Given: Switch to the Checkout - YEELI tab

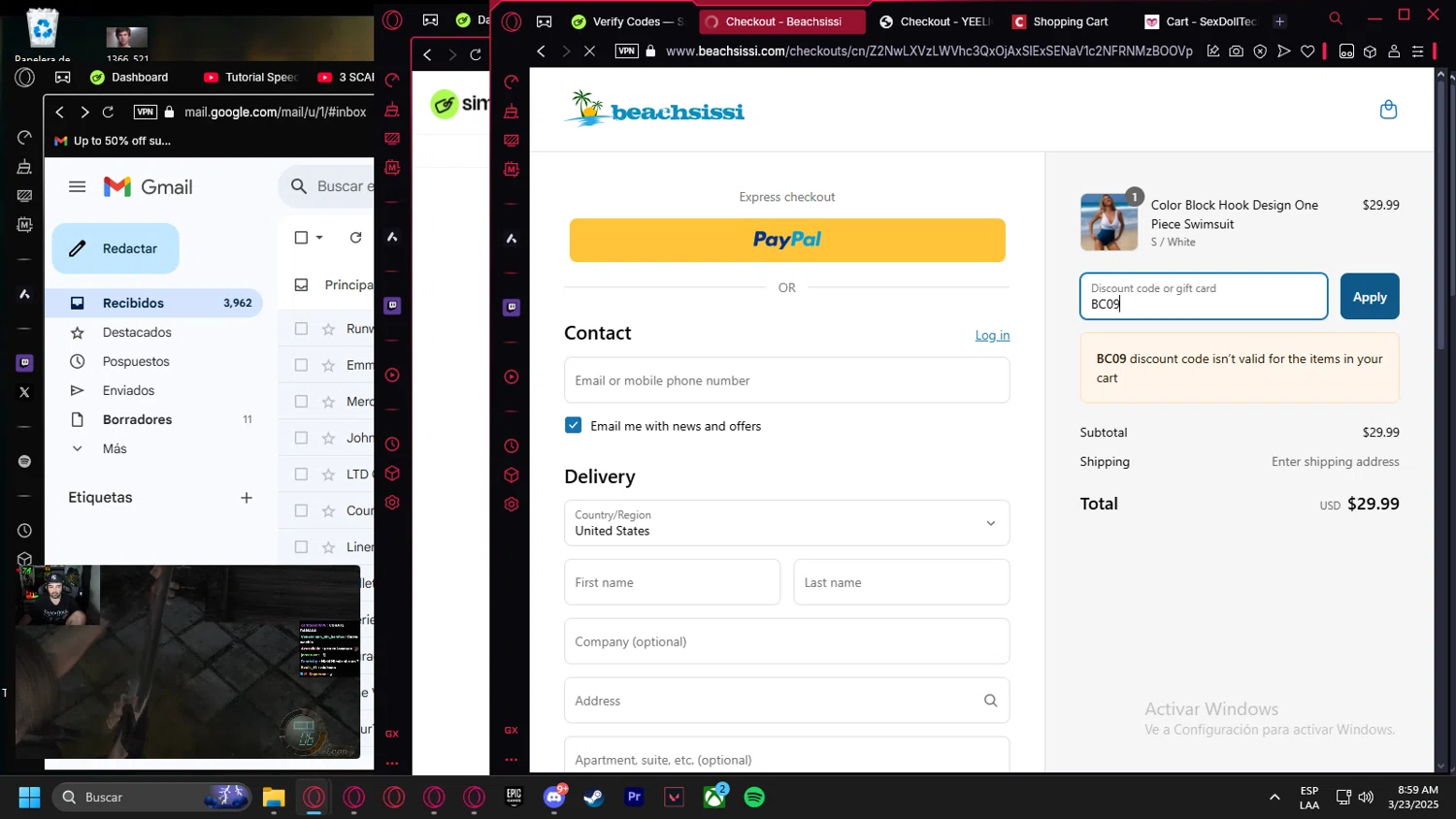Looking at the screenshot, I should point(935,21).
